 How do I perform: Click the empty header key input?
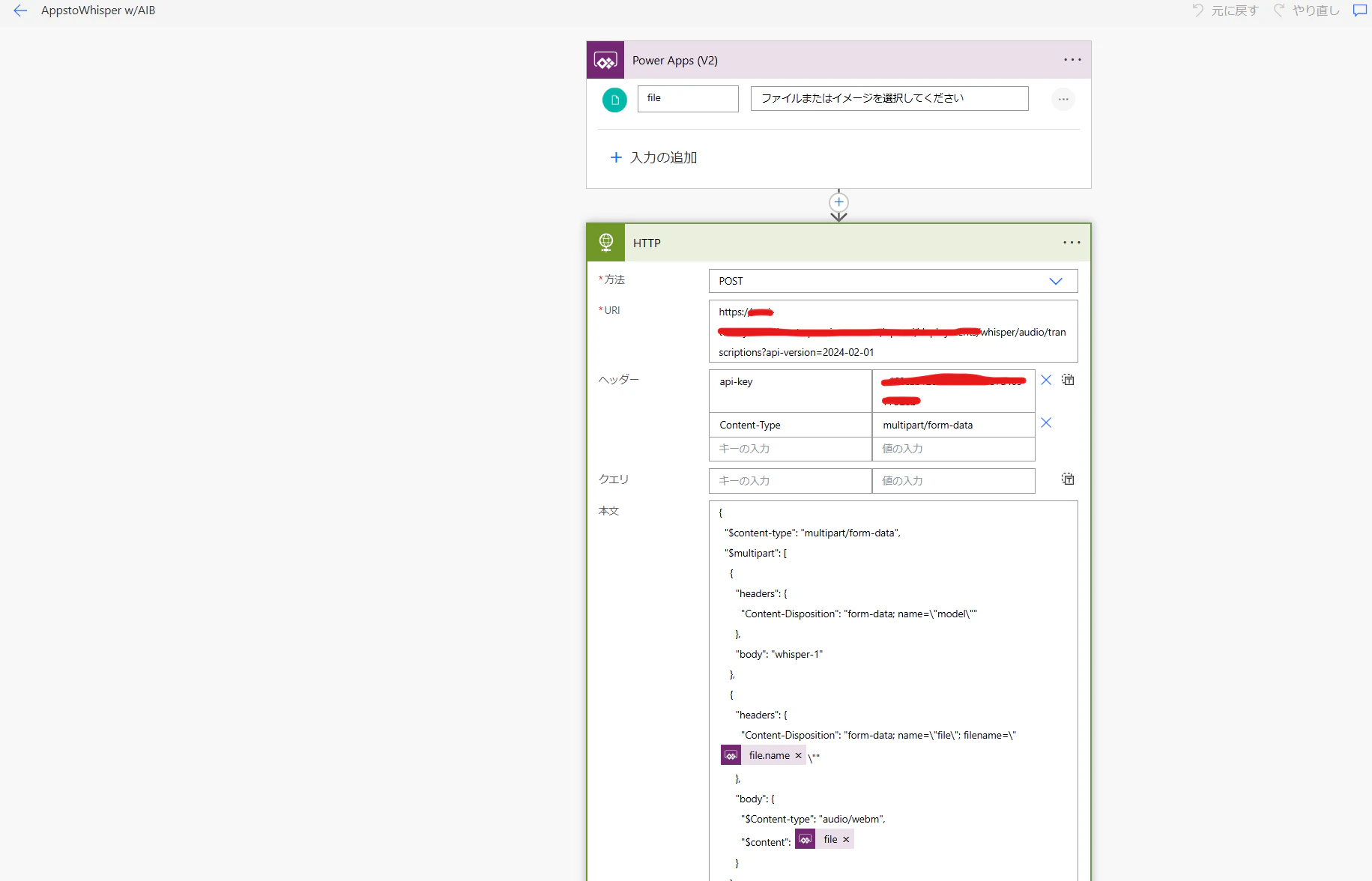(791, 449)
